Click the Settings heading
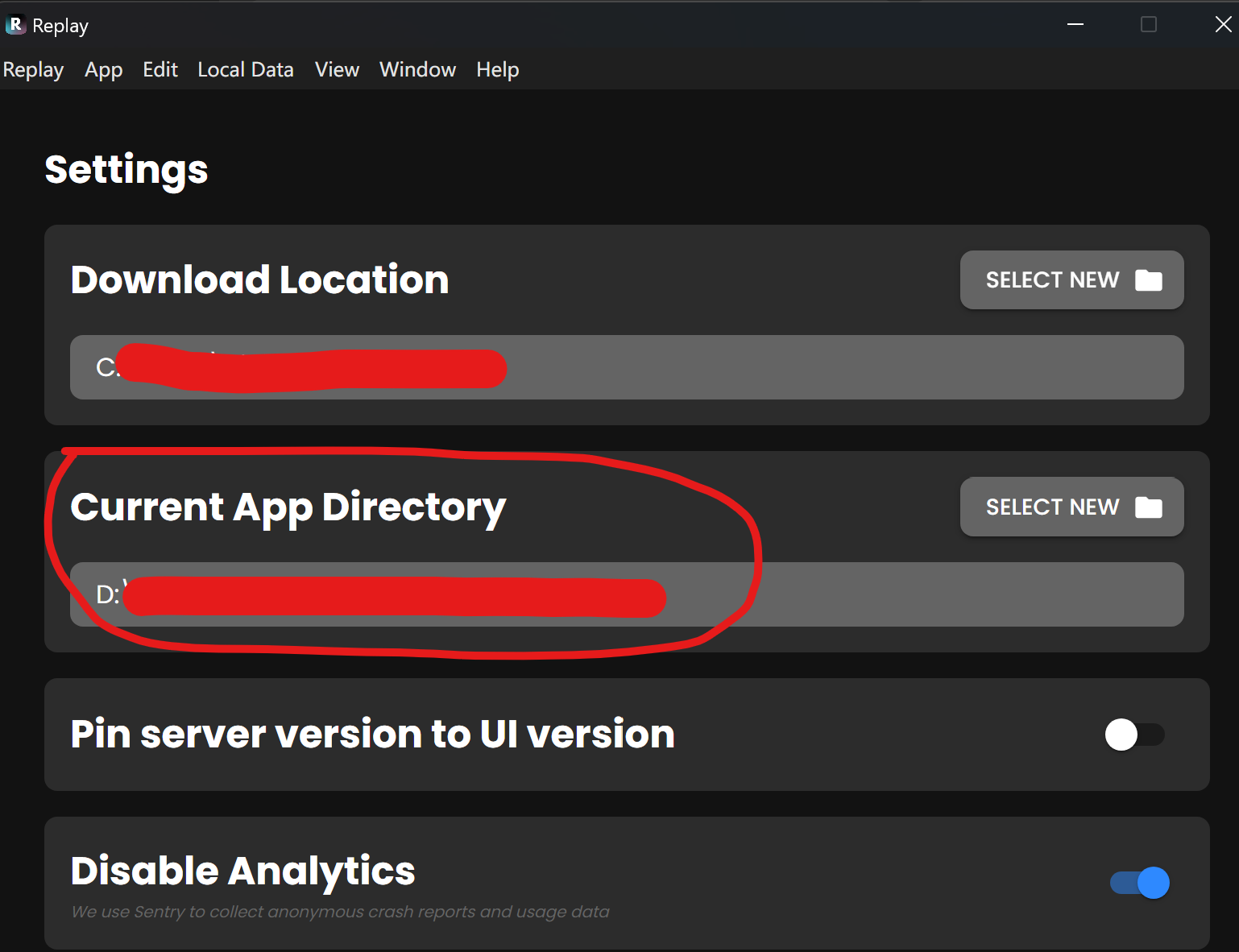The width and height of the screenshot is (1239, 952). (126, 171)
